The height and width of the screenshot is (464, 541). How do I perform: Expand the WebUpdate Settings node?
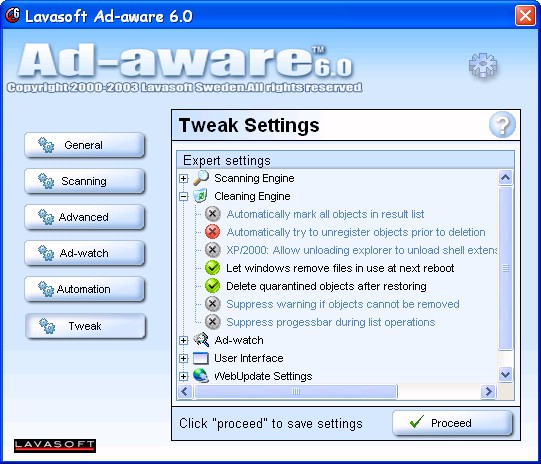click(184, 376)
